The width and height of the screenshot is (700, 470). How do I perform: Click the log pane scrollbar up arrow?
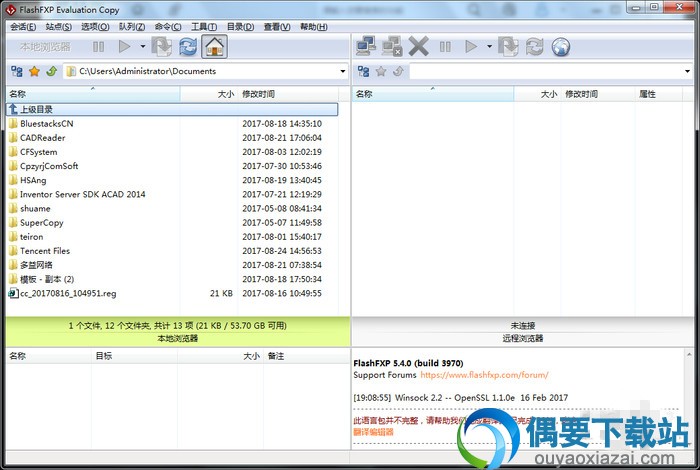point(689,354)
